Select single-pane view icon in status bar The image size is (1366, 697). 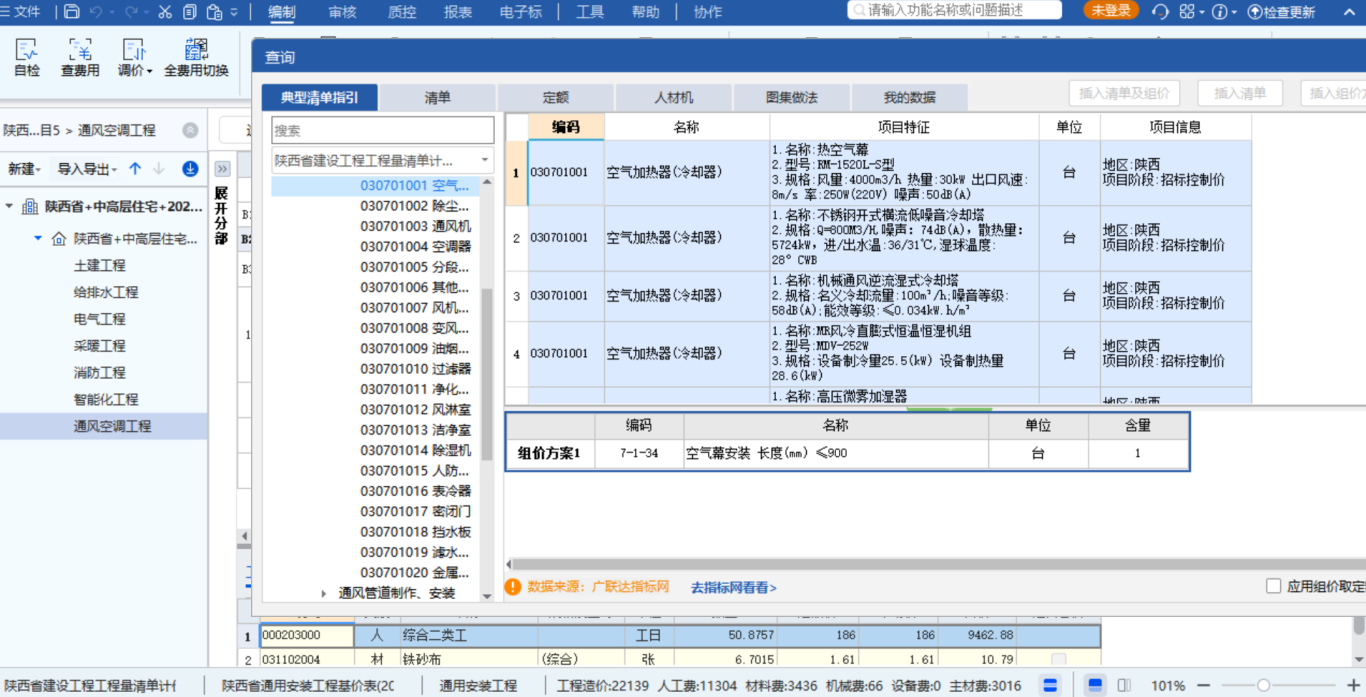(x=1095, y=685)
